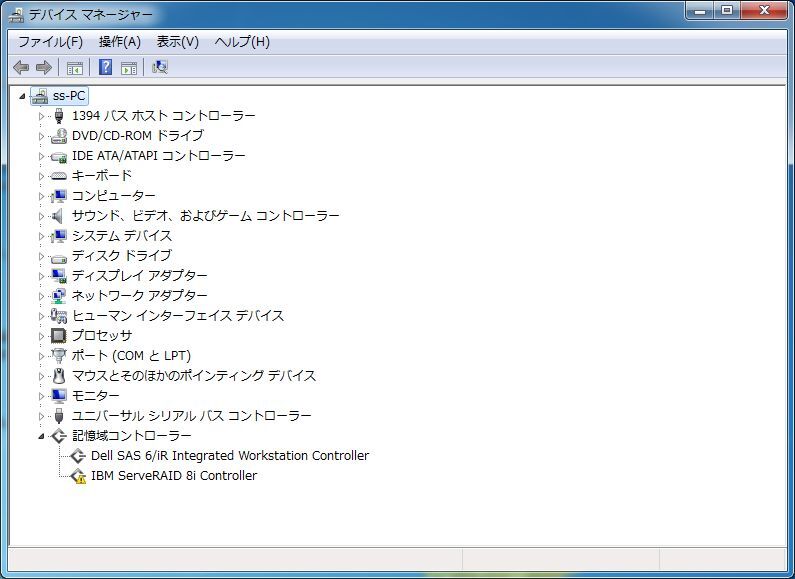Click the Forward arrow toolbar icon
This screenshot has height=579, width=795.
tap(44, 67)
